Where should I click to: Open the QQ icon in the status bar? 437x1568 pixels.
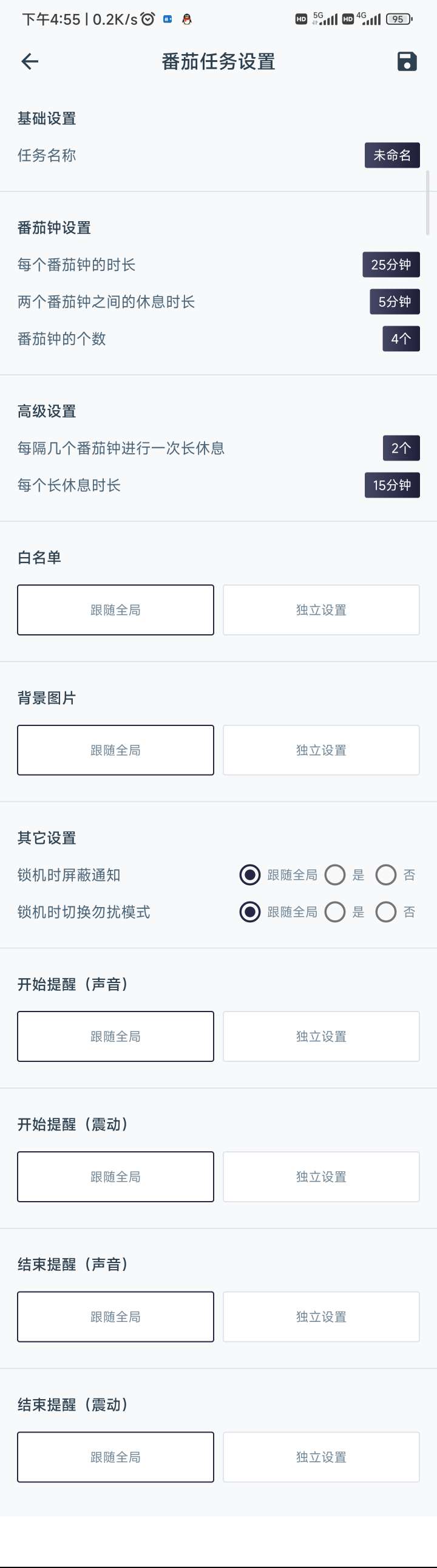click(x=187, y=19)
